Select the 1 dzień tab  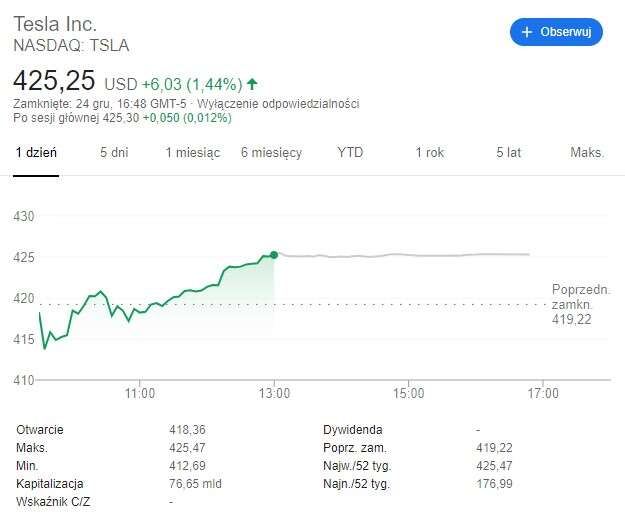(x=36, y=153)
